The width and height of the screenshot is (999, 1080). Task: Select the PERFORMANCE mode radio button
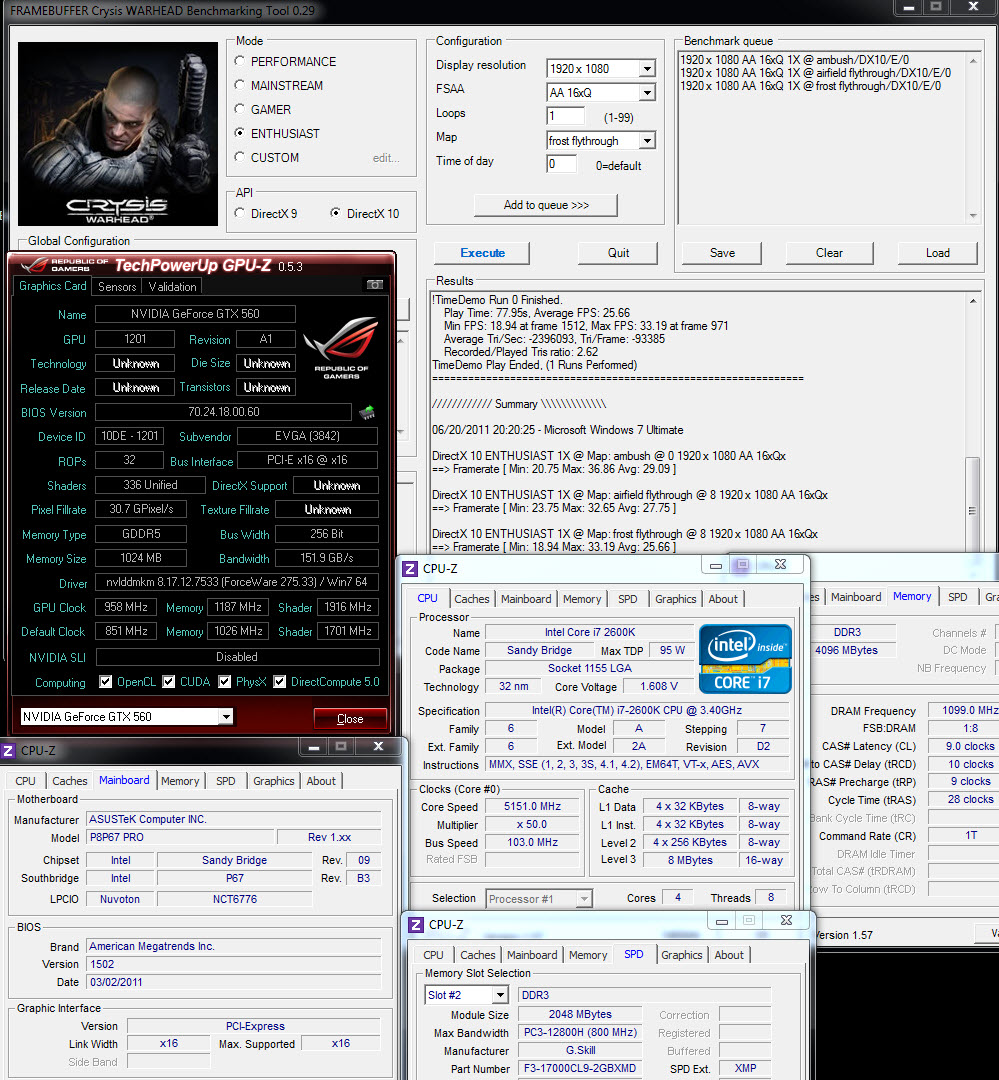coord(240,61)
